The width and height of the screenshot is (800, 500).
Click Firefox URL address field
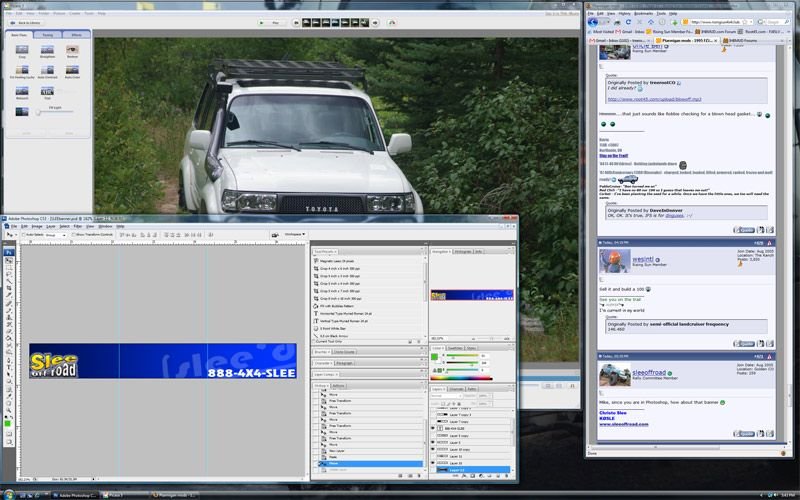pyautogui.click(x=718, y=22)
